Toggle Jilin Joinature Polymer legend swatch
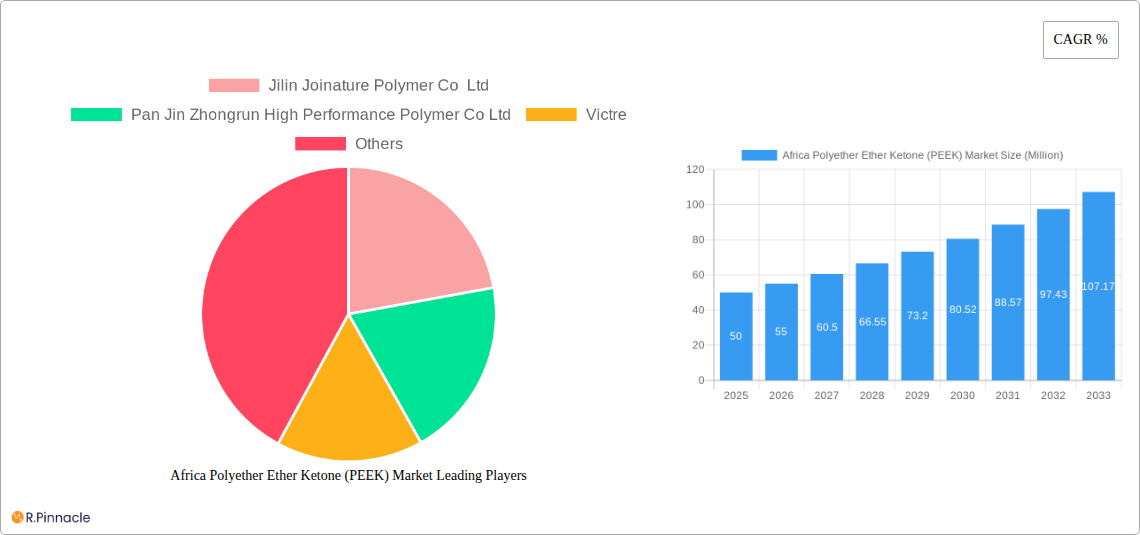The height and width of the screenshot is (535, 1140). (234, 86)
